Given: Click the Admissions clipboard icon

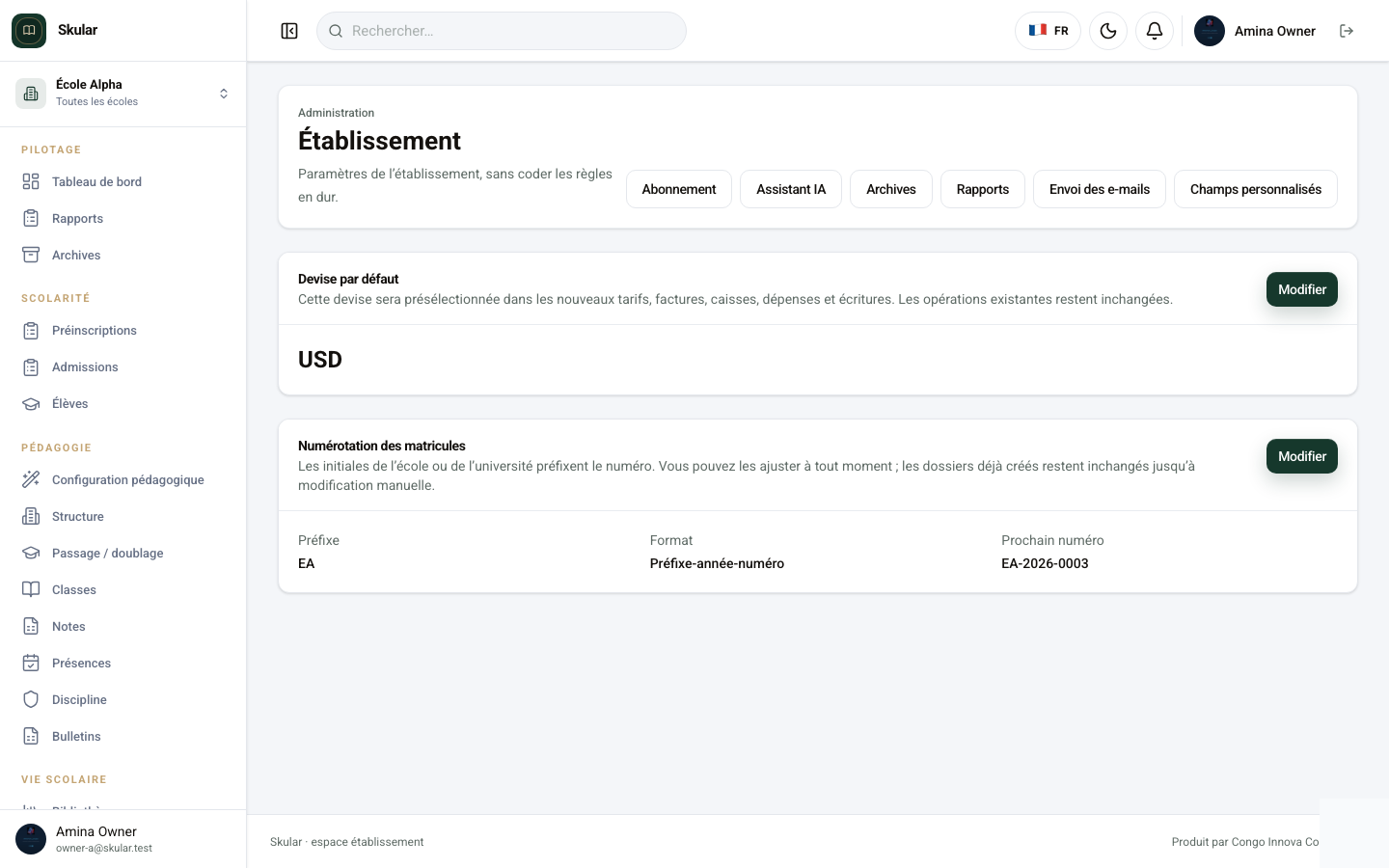Looking at the screenshot, I should coord(31,366).
